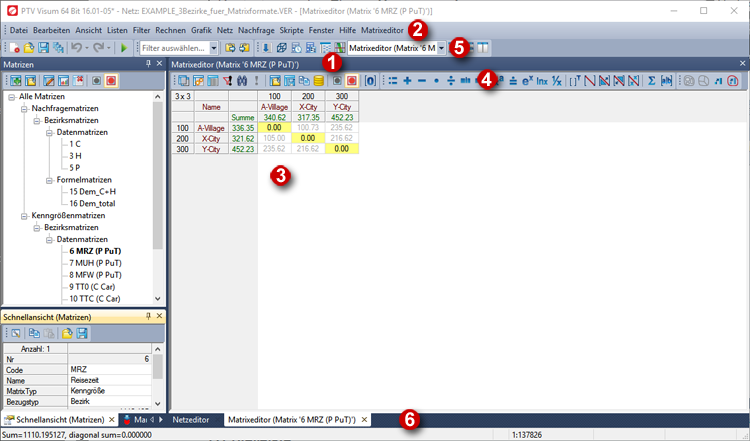
Task: Toggle auto-hide pin on Schnellansicht panel
Action: coord(147,315)
